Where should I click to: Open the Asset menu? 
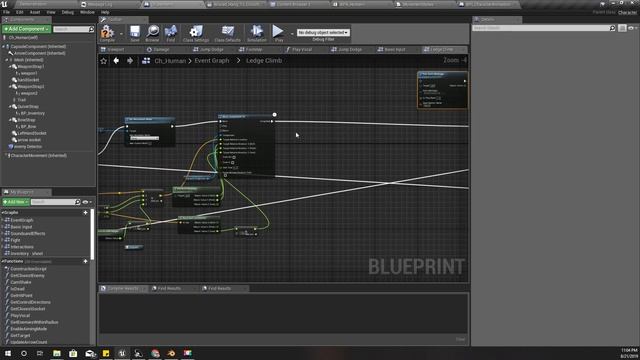35,12
